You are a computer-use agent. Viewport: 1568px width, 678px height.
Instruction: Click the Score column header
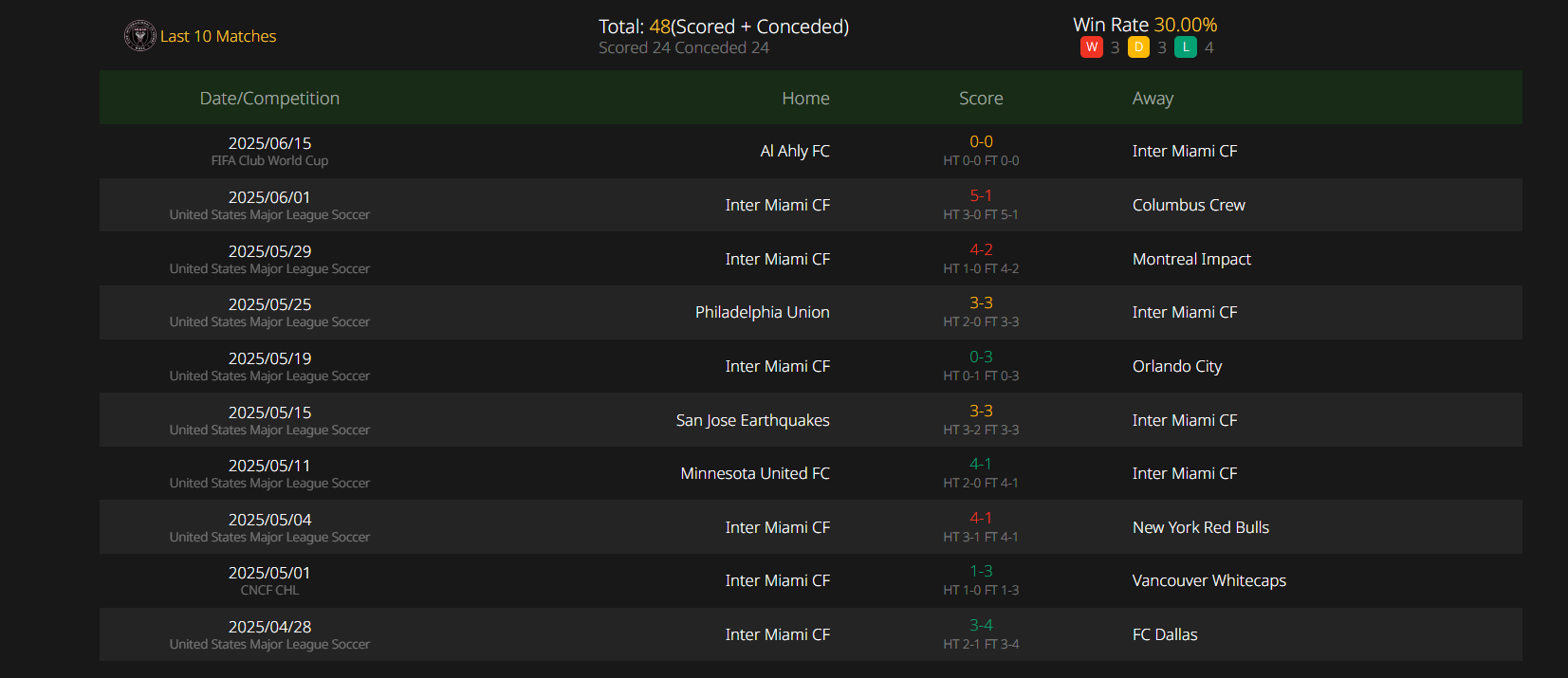tap(981, 99)
